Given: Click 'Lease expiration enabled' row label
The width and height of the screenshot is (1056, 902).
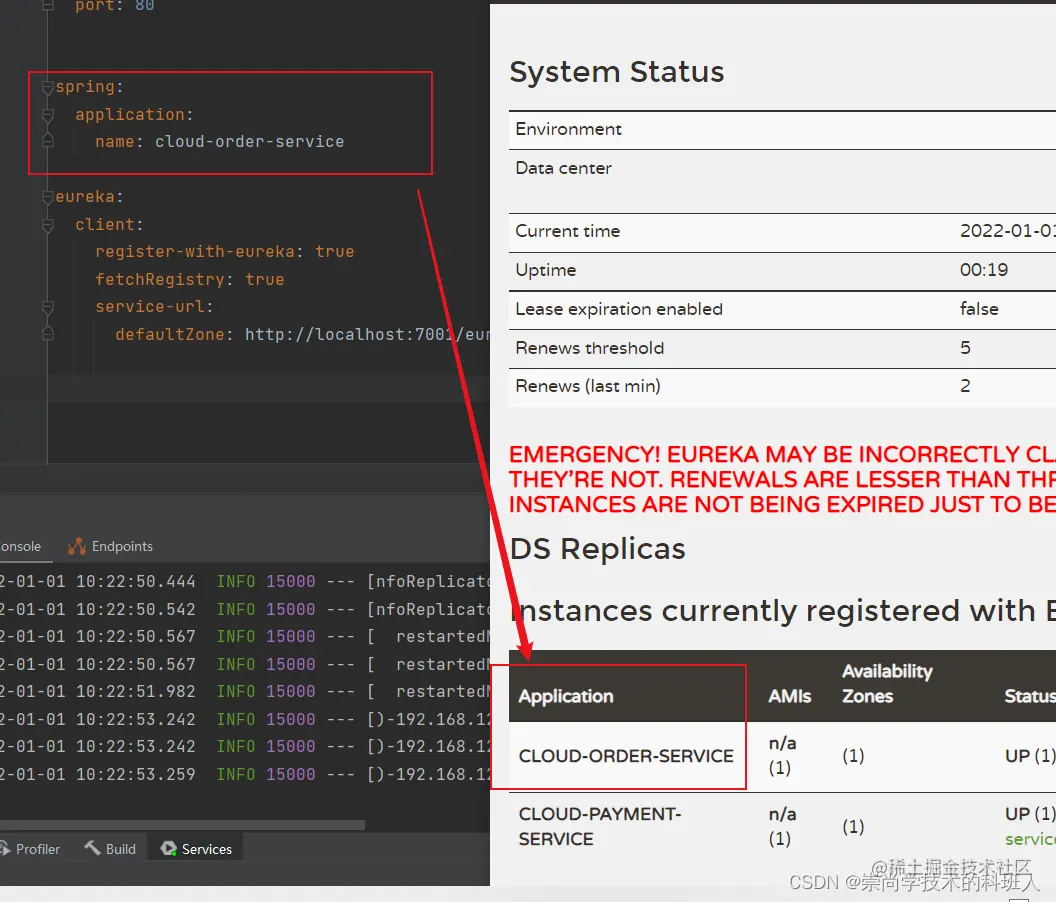Looking at the screenshot, I should point(619,309).
